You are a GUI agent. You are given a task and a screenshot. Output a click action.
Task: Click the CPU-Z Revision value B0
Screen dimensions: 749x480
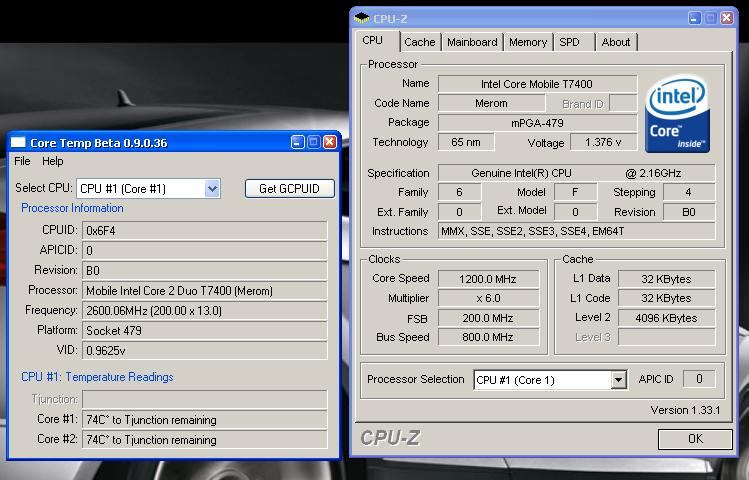click(x=689, y=212)
